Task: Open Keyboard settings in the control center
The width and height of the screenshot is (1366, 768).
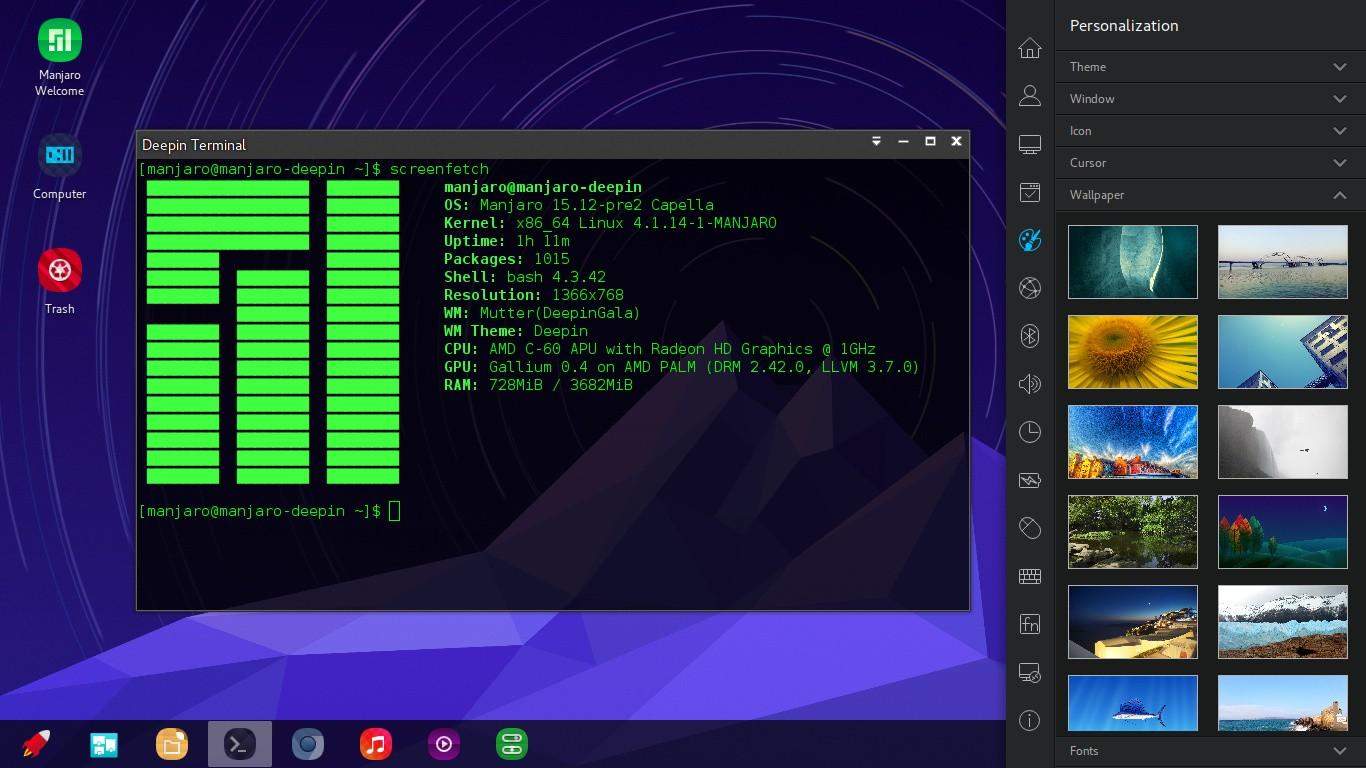Action: click(1029, 576)
